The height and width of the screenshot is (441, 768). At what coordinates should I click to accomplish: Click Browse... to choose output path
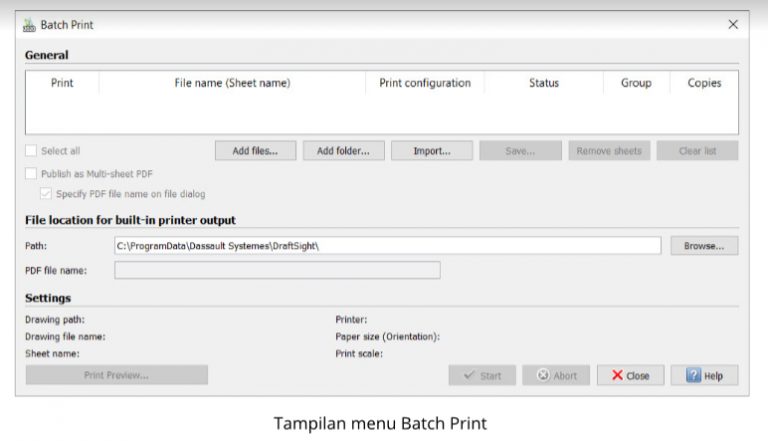pos(704,246)
